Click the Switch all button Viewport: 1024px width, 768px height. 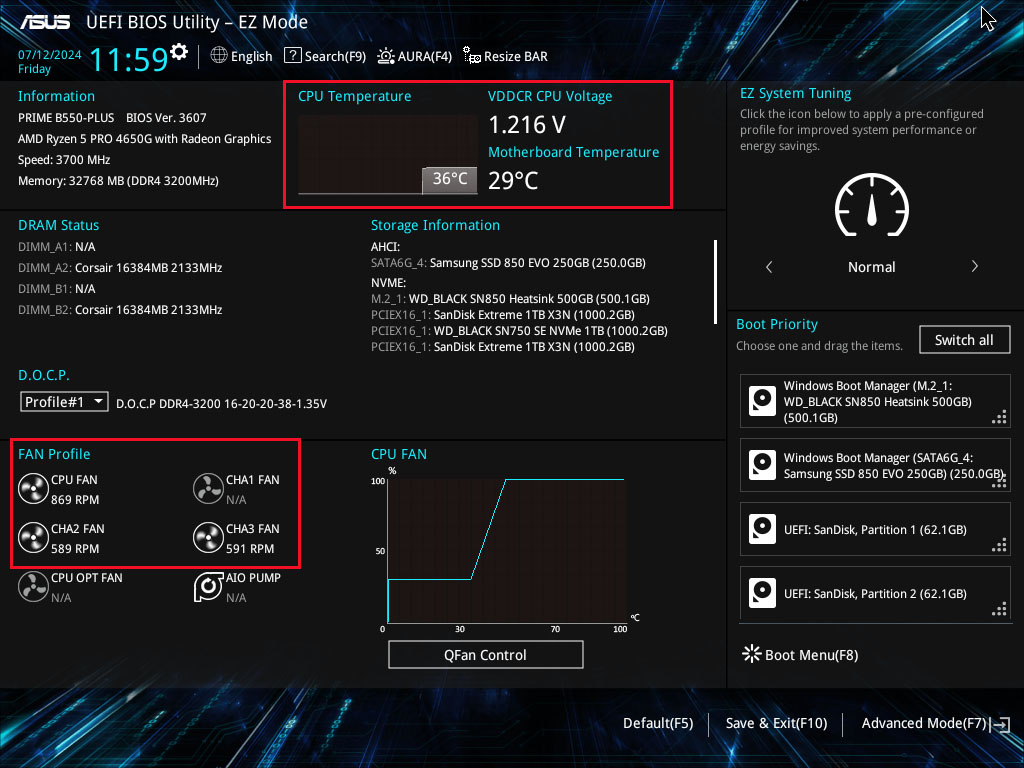[965, 340]
